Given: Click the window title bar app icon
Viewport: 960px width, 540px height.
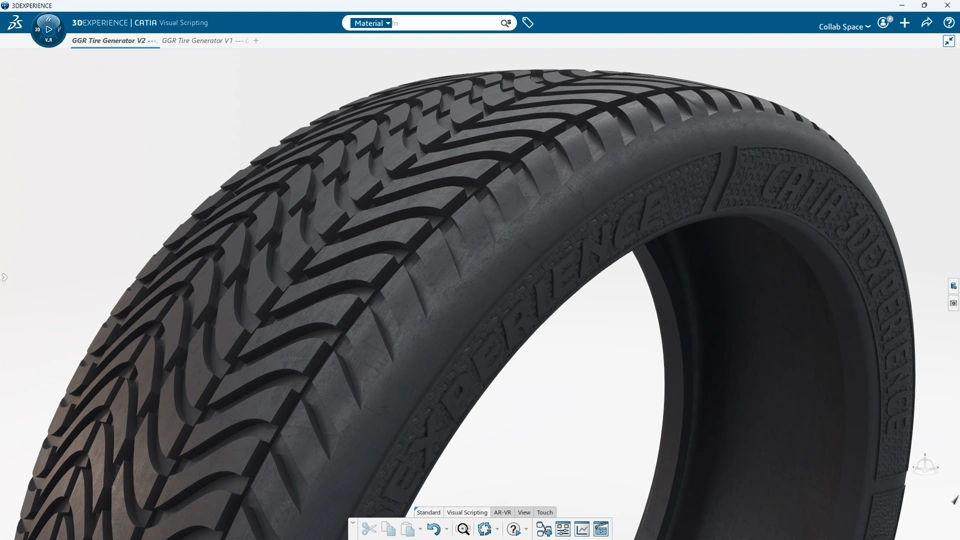Looking at the screenshot, I should [6, 6].
